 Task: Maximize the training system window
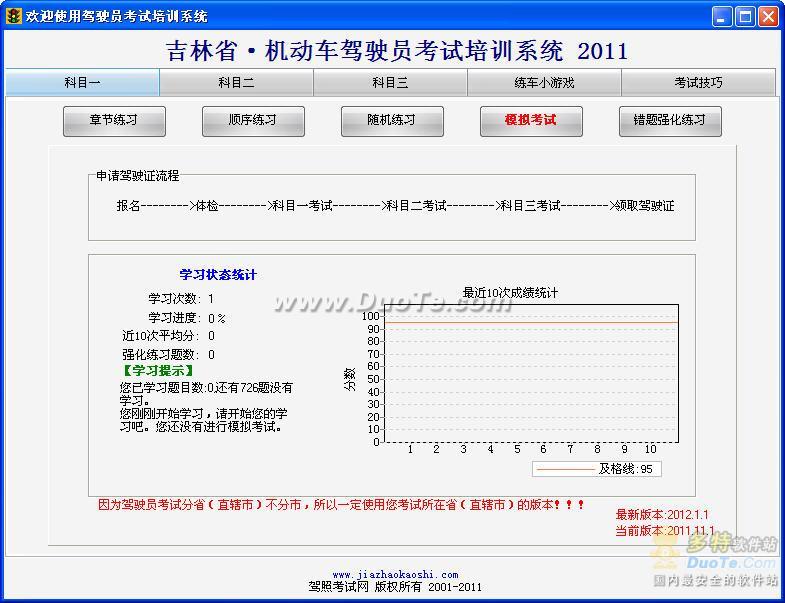pyautogui.click(x=745, y=16)
